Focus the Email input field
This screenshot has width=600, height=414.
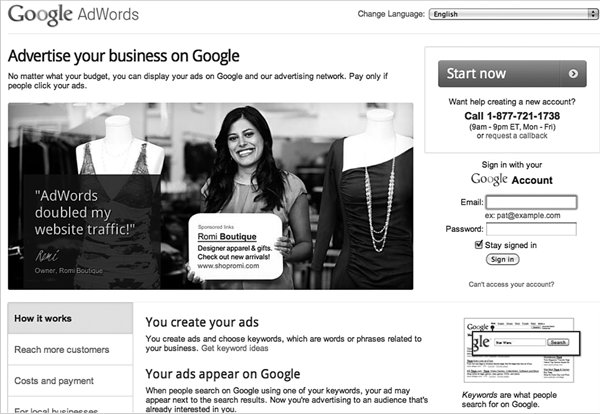pyautogui.click(x=531, y=202)
